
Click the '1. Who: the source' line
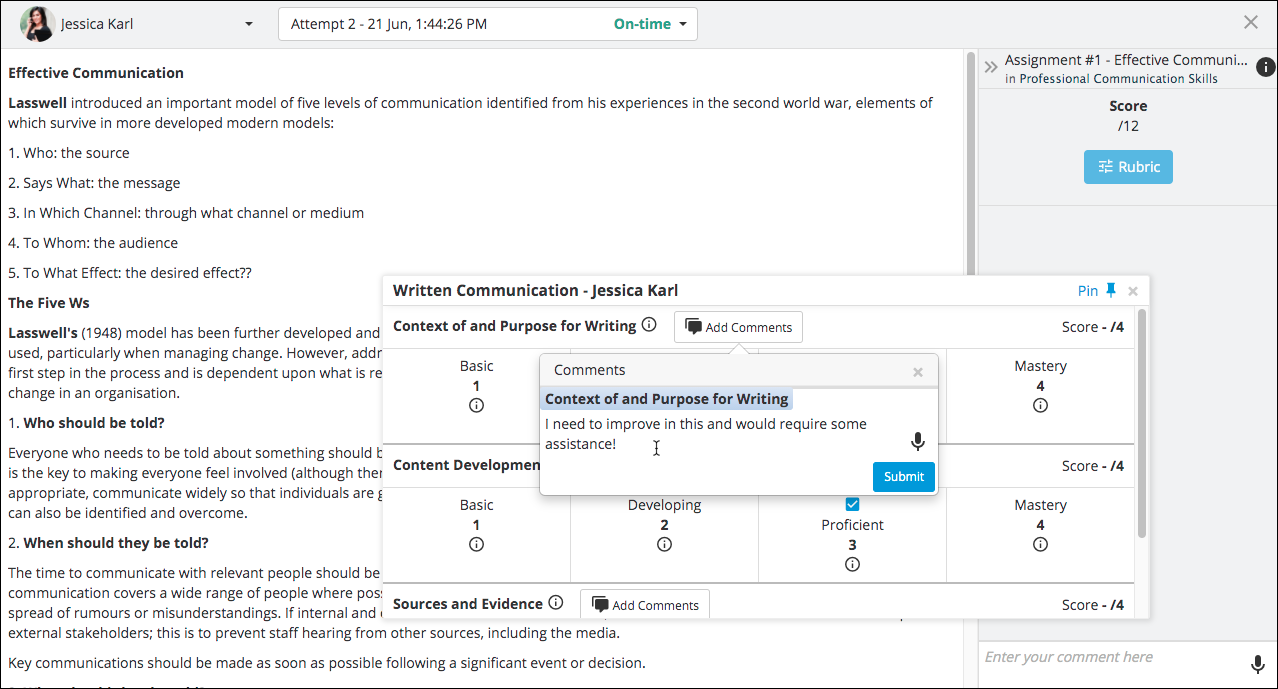pos(69,153)
